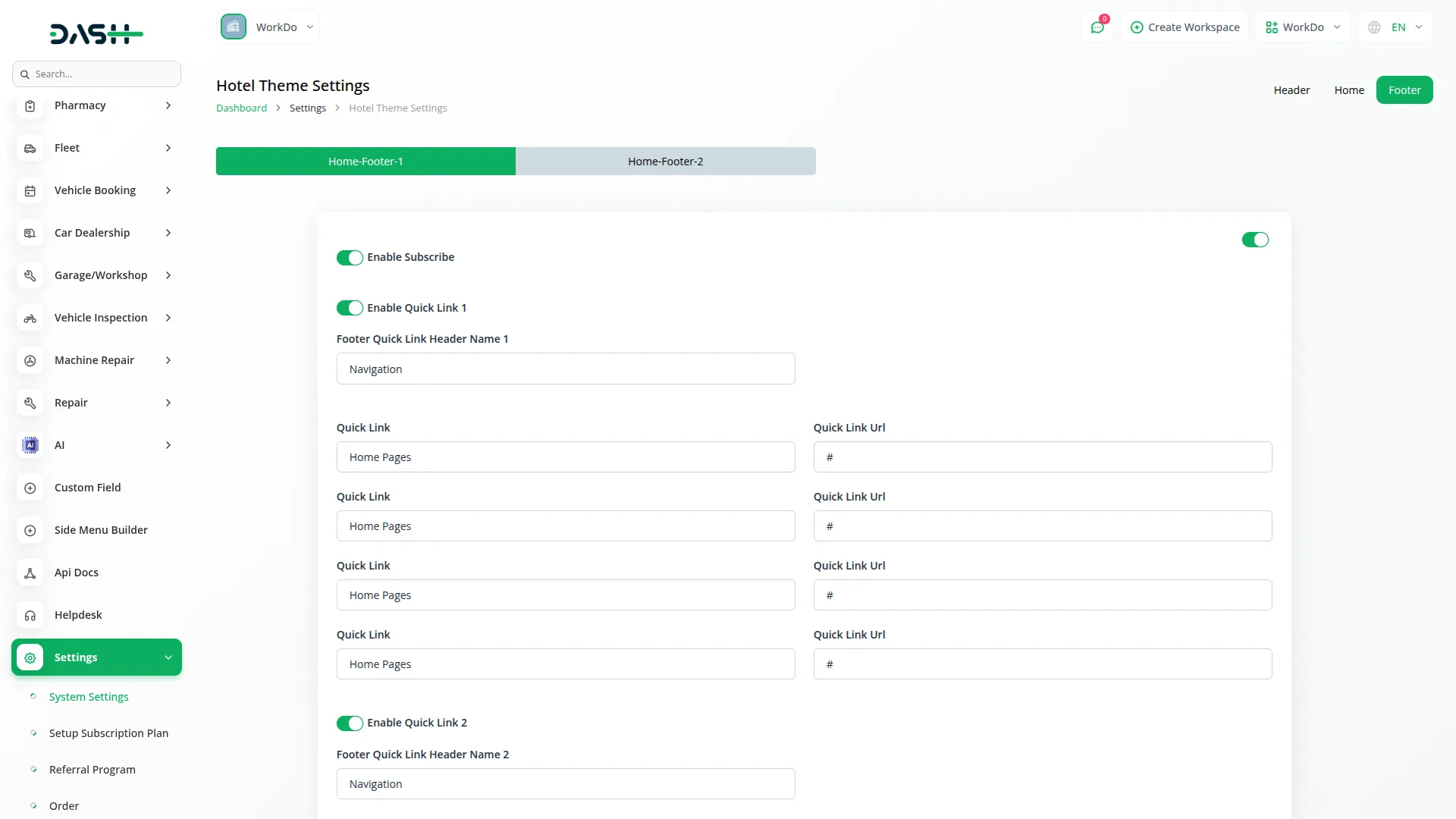1456x819 pixels.
Task: Click the AI chip icon
Action: [30, 446]
